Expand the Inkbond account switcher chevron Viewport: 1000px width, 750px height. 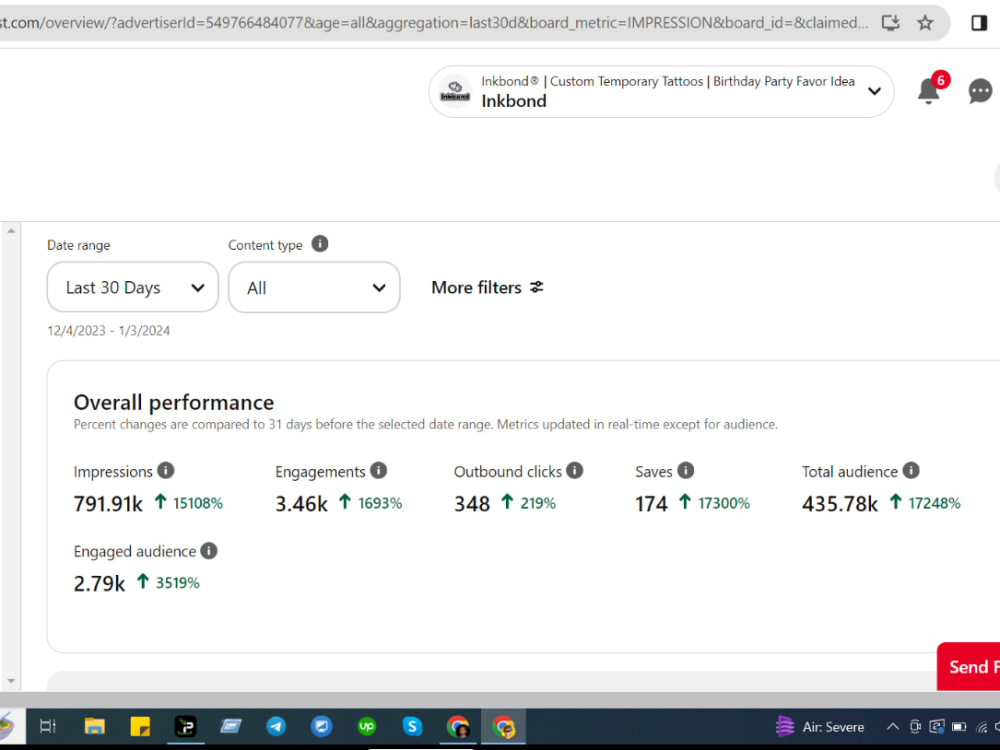point(874,91)
